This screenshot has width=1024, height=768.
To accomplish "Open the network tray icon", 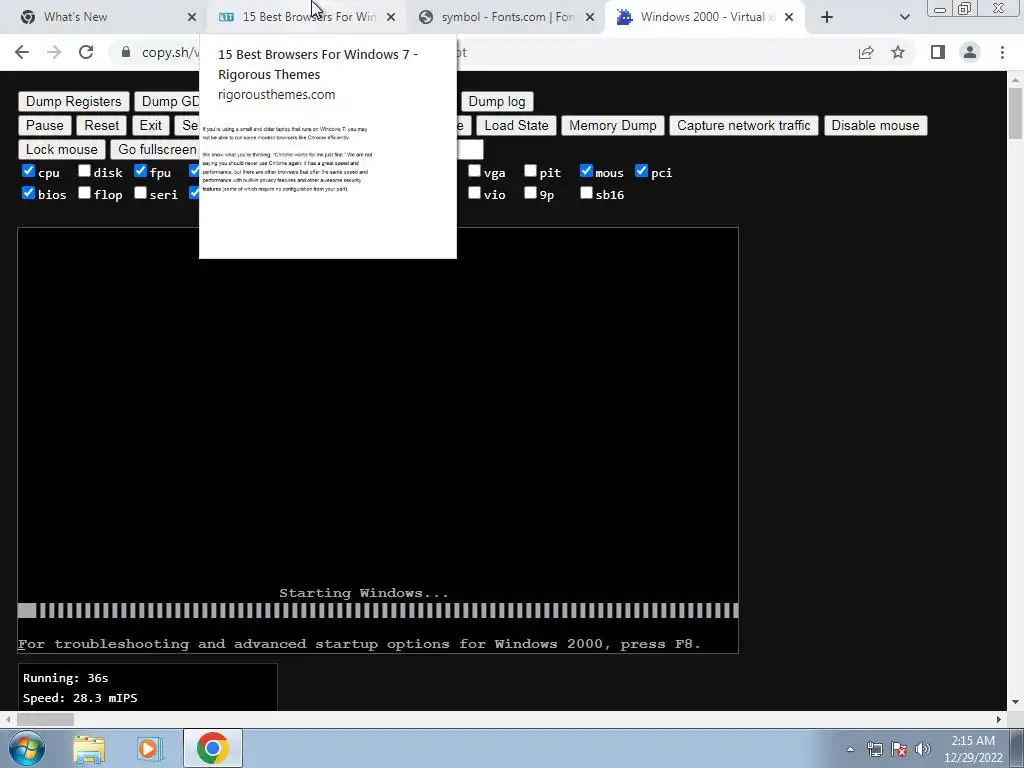I will tap(874, 749).
